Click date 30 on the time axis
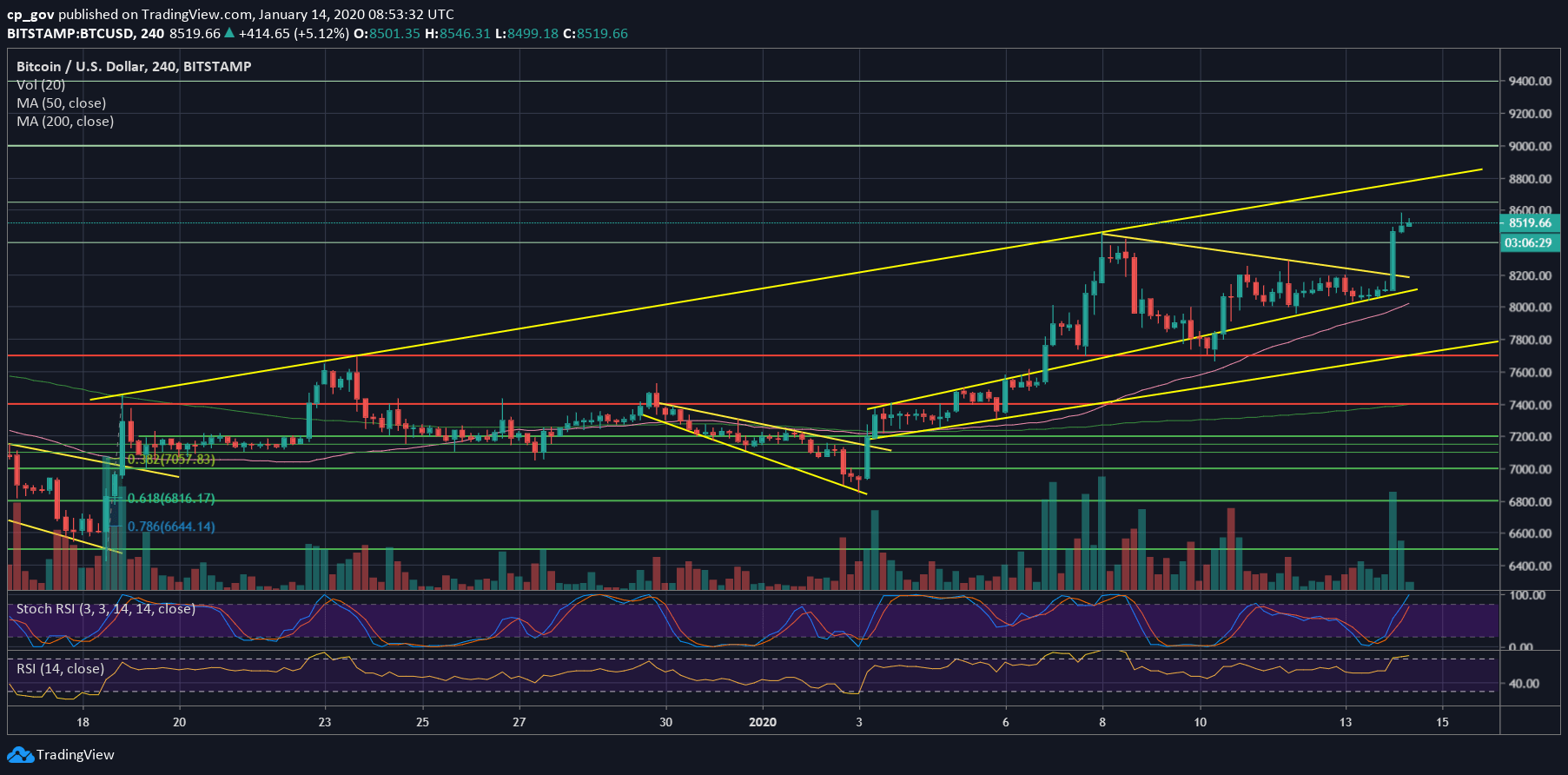Viewport: 1568px width, 775px height. tap(665, 722)
